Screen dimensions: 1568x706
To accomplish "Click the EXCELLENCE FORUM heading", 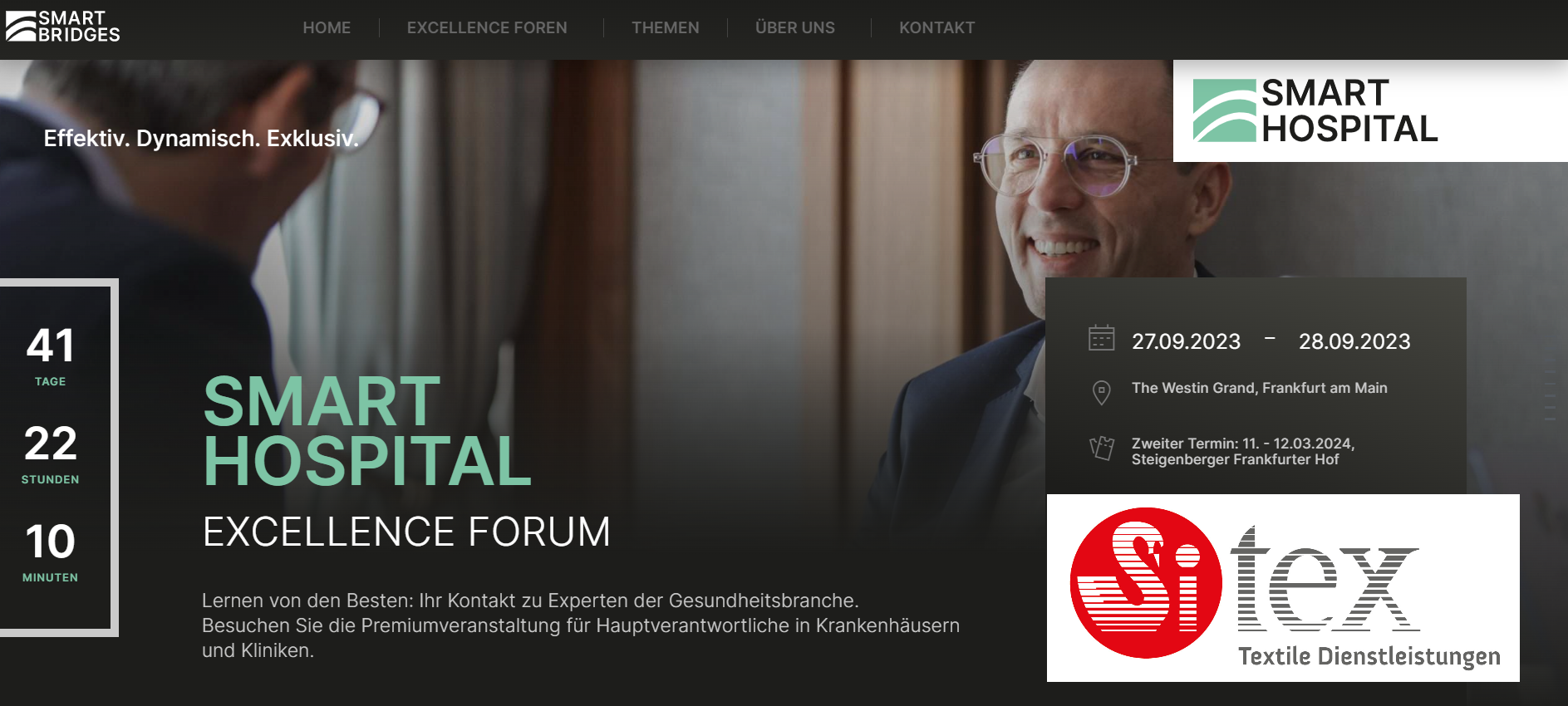I will (x=406, y=532).
